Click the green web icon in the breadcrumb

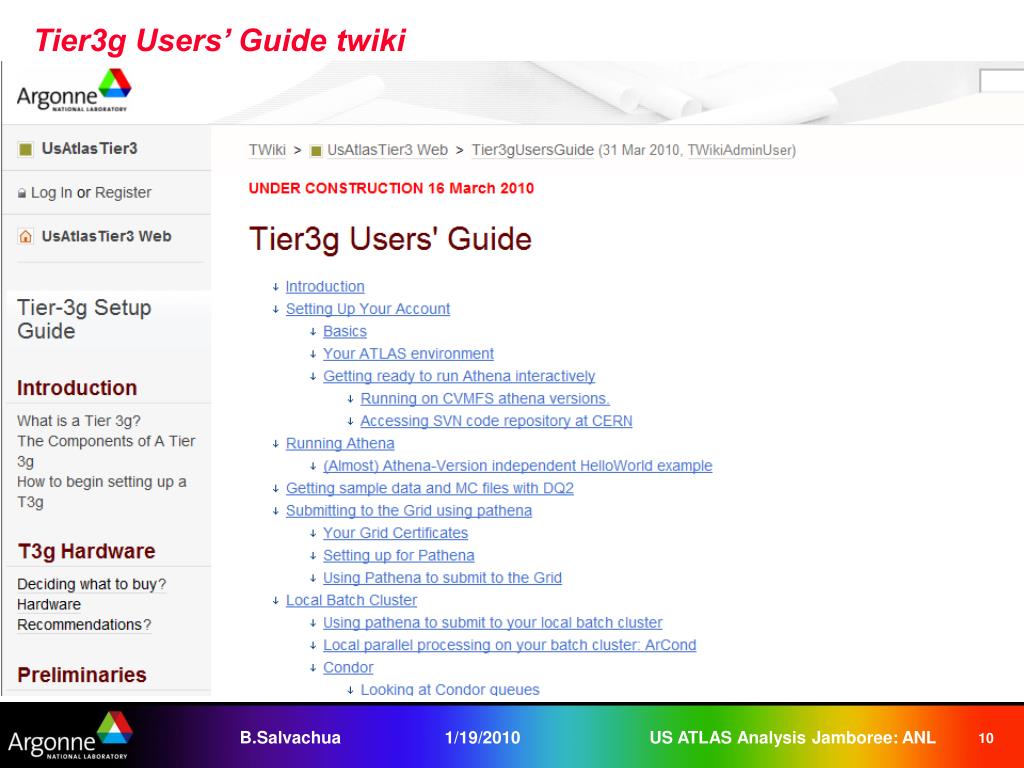pos(316,151)
